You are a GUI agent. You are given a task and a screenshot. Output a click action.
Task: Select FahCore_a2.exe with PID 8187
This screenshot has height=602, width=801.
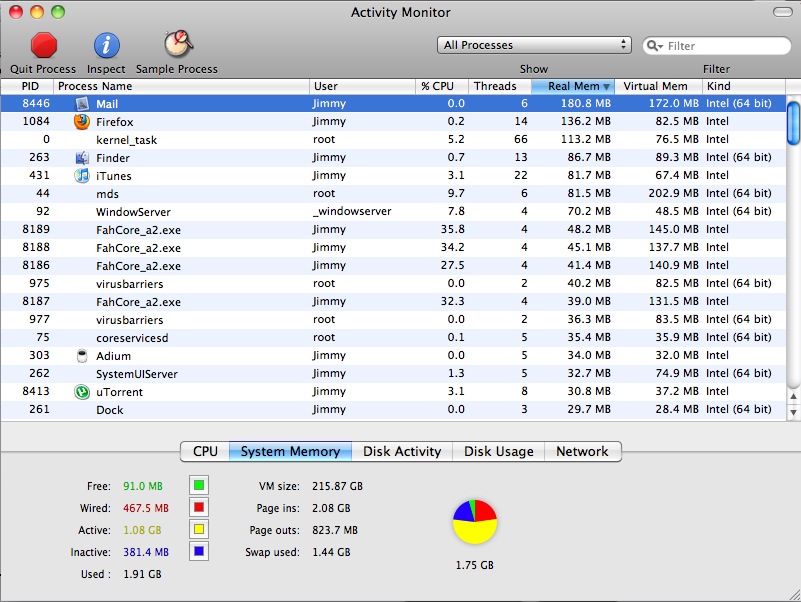pos(393,302)
